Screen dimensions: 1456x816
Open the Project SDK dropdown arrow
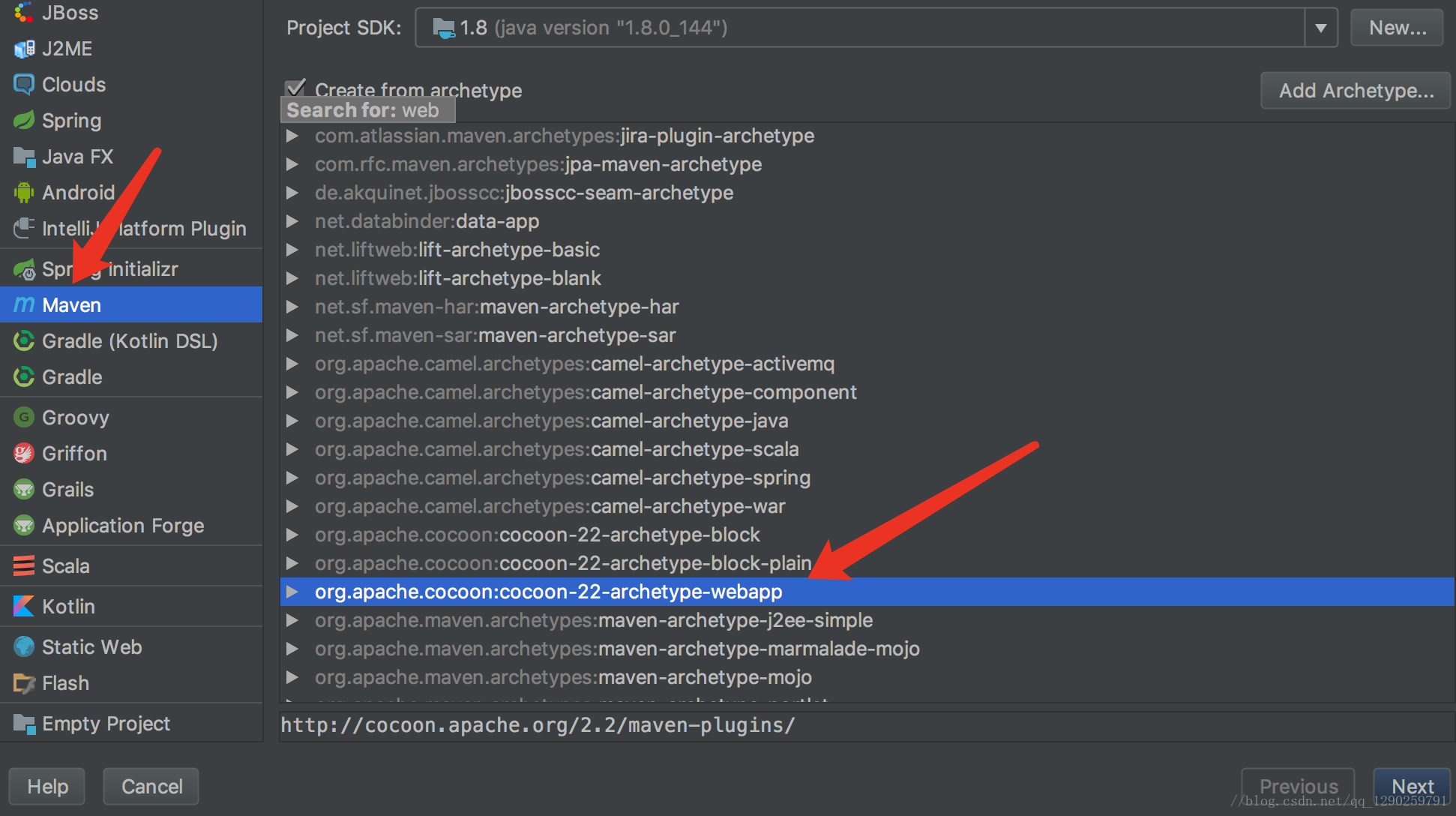(x=1321, y=28)
